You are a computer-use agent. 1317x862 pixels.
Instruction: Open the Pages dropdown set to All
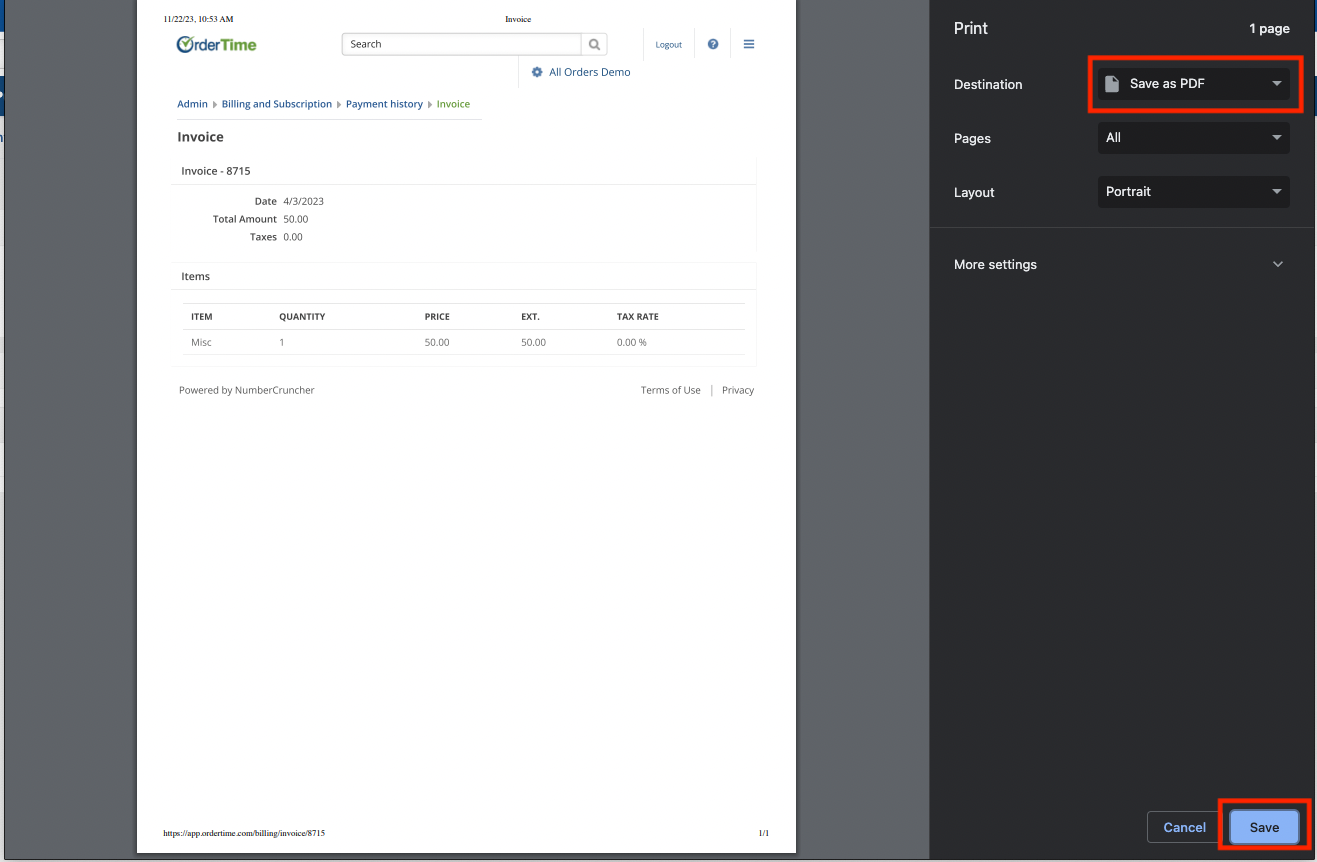tap(1194, 138)
